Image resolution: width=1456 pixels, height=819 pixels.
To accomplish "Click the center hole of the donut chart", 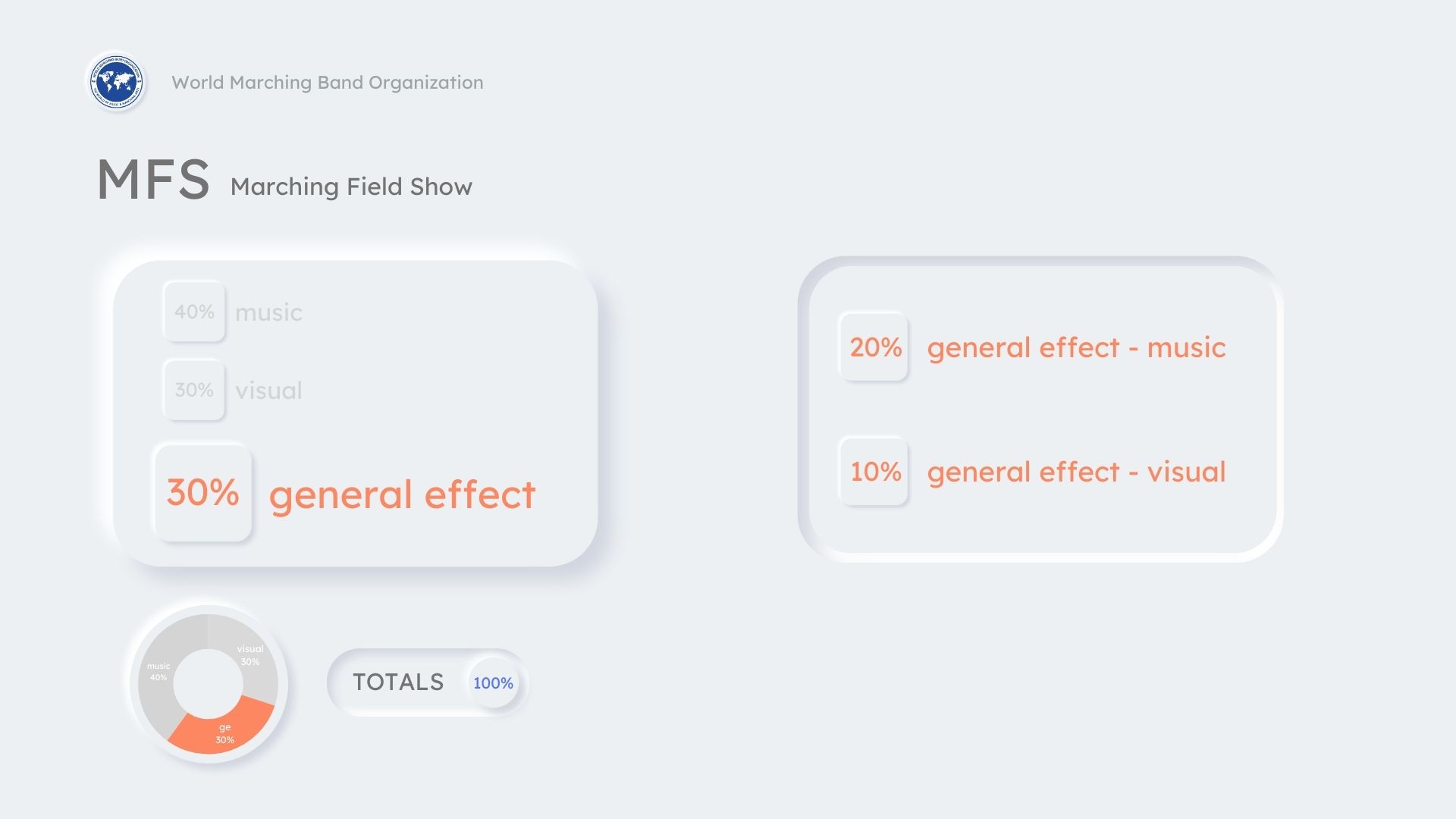I will pos(208,683).
